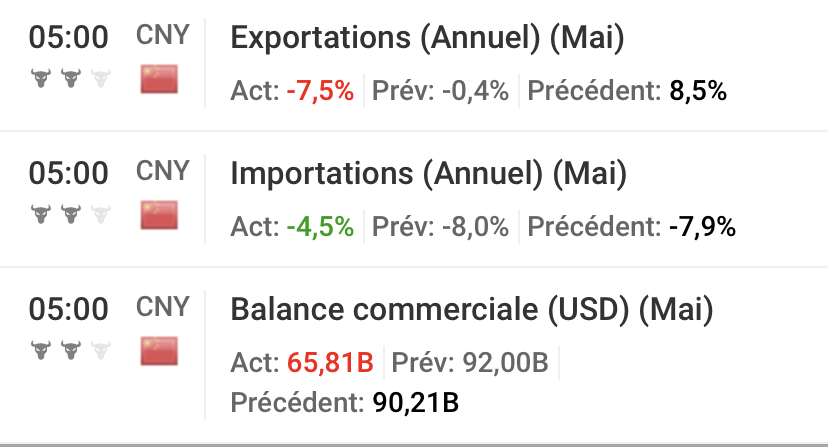Click the bull volatility icons beside Importations

69,214
